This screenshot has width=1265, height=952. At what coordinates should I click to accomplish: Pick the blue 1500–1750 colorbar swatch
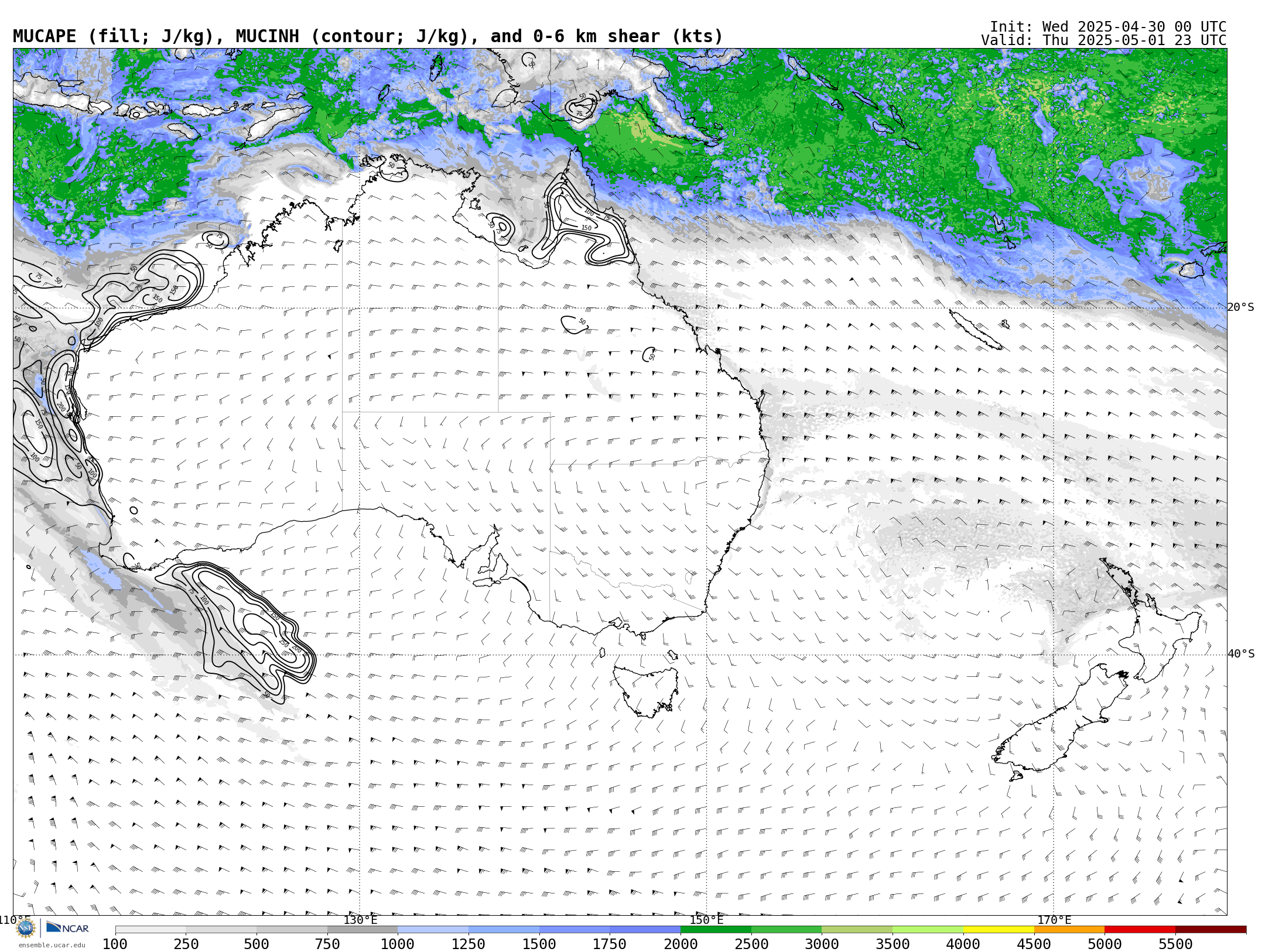click(575, 930)
